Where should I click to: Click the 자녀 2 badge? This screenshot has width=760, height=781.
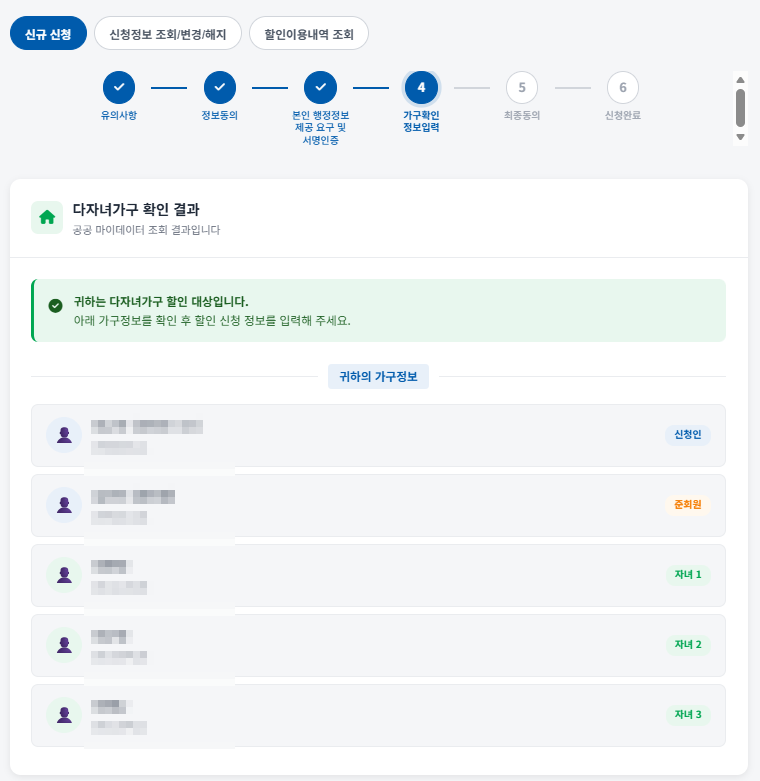688,645
